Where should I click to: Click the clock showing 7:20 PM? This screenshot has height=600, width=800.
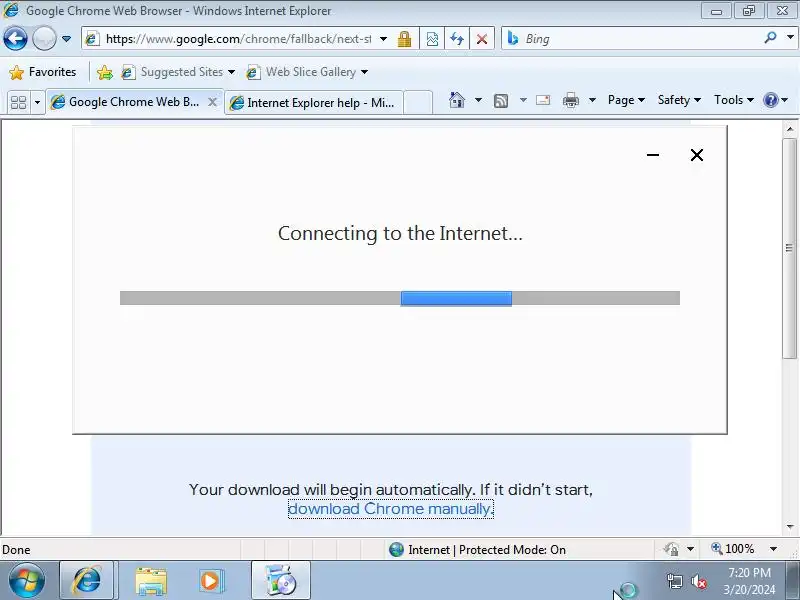(x=749, y=572)
